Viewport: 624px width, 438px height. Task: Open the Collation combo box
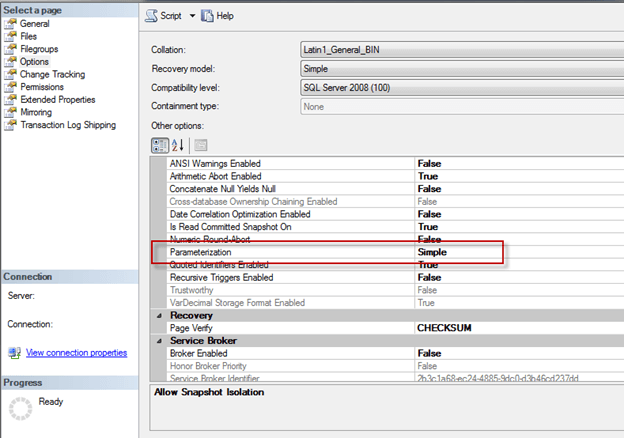462,50
